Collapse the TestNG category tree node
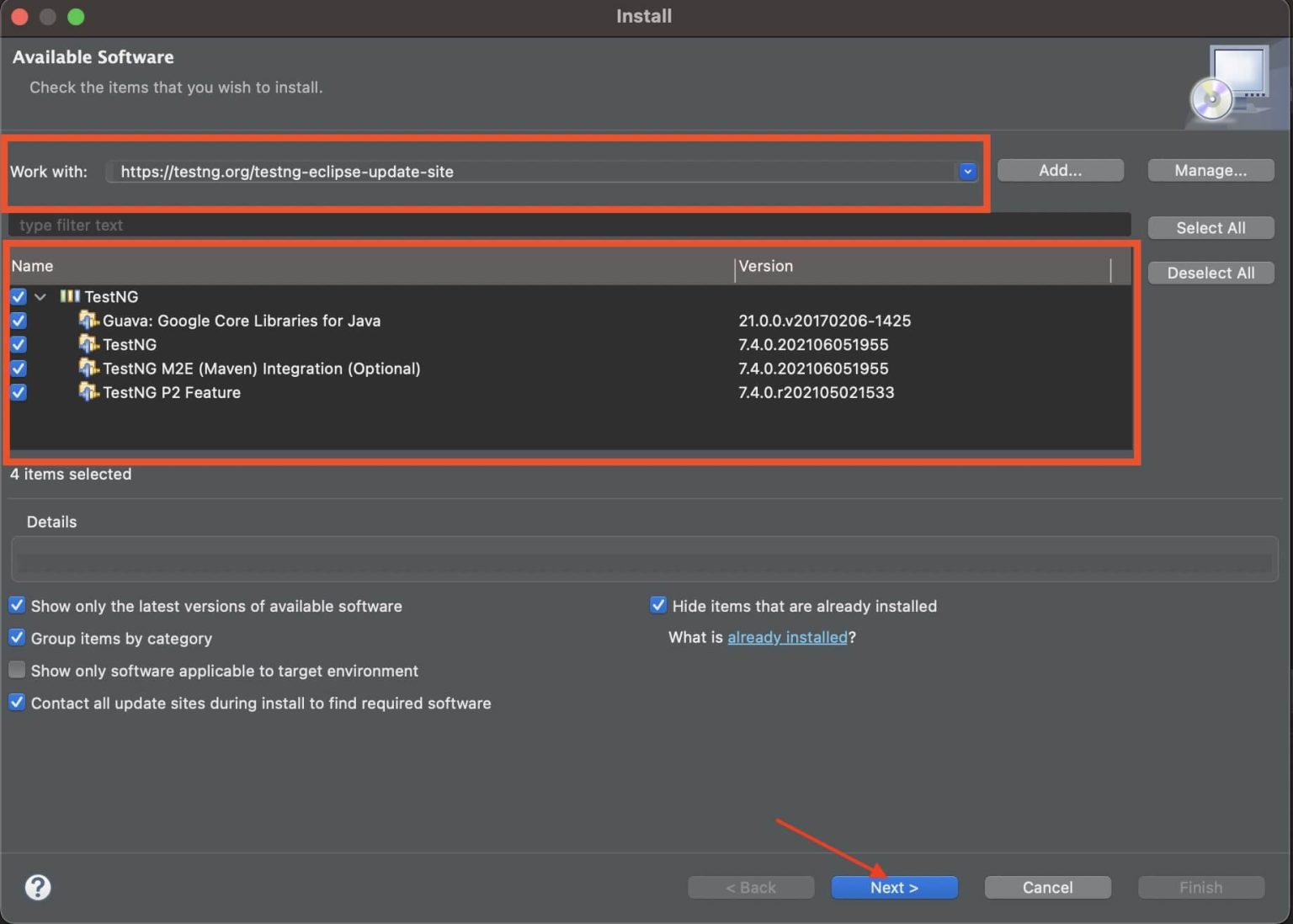 point(40,296)
